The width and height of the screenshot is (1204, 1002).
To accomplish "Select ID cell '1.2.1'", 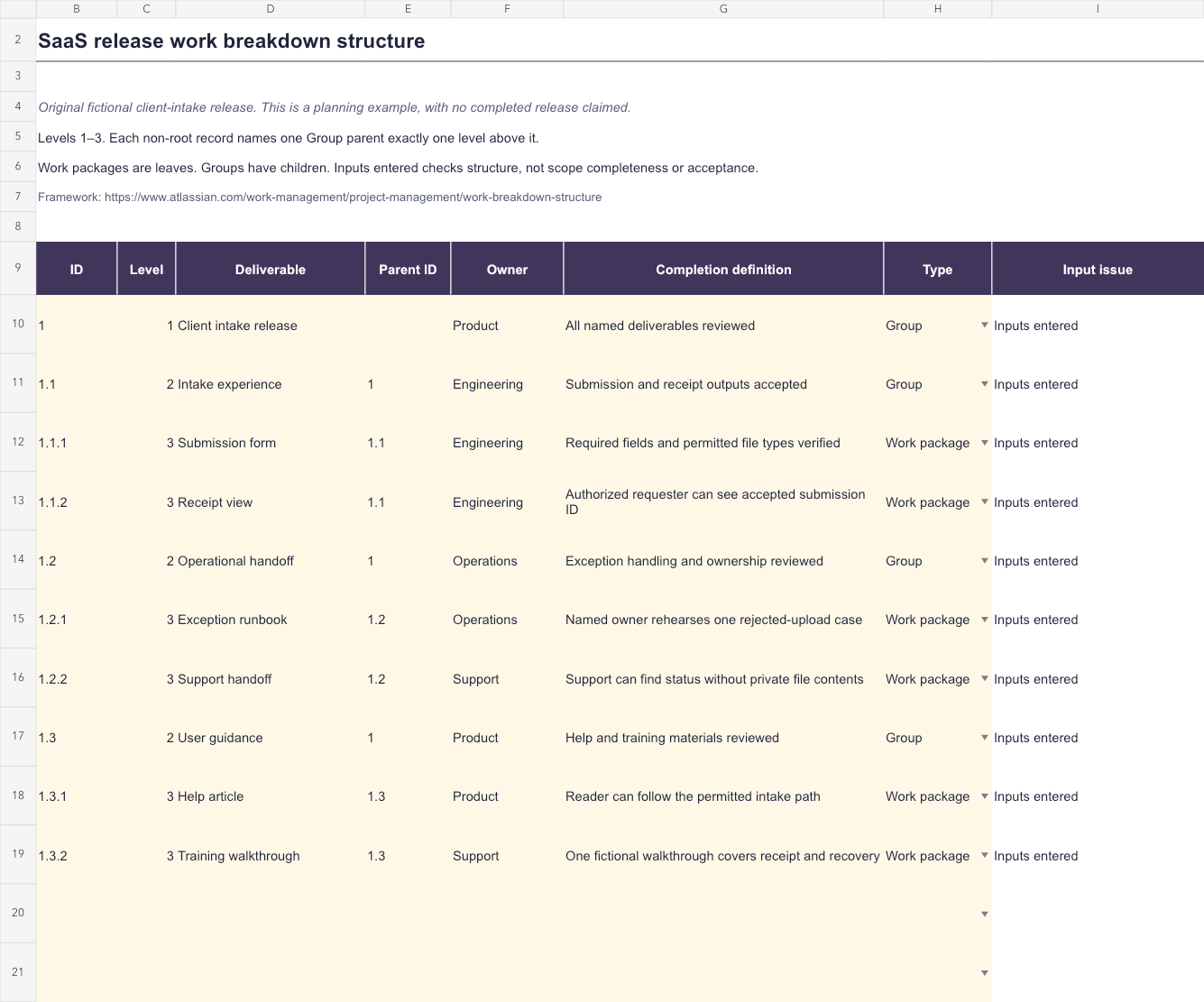I will (77, 620).
